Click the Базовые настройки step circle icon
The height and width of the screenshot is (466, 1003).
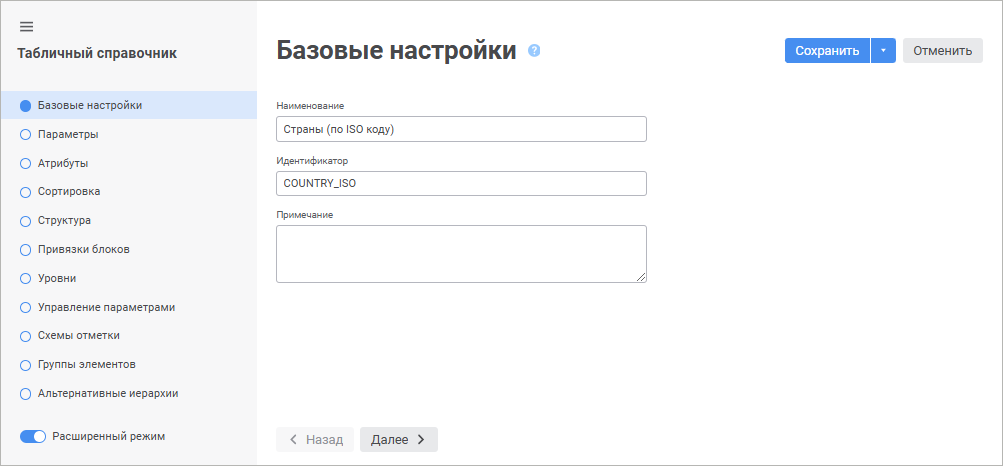point(26,106)
